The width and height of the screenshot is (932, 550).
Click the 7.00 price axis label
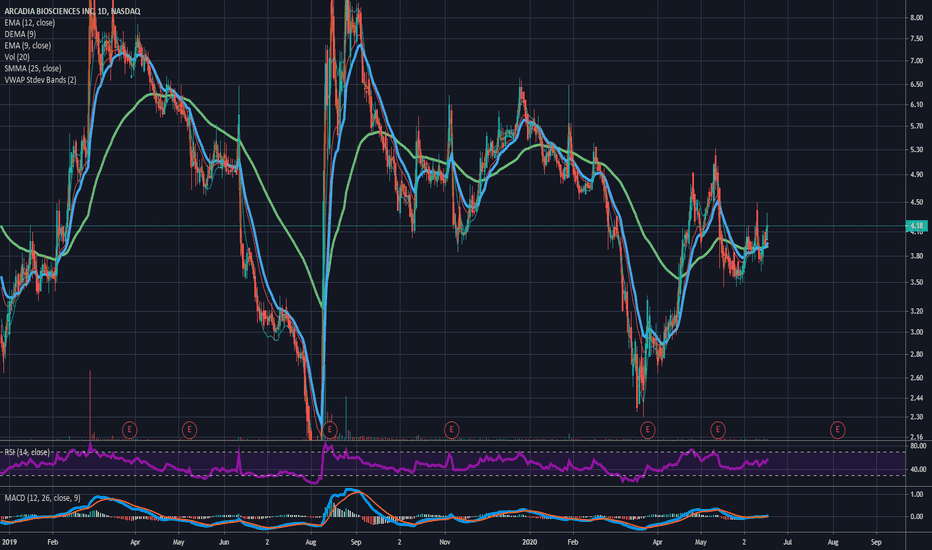click(x=916, y=61)
